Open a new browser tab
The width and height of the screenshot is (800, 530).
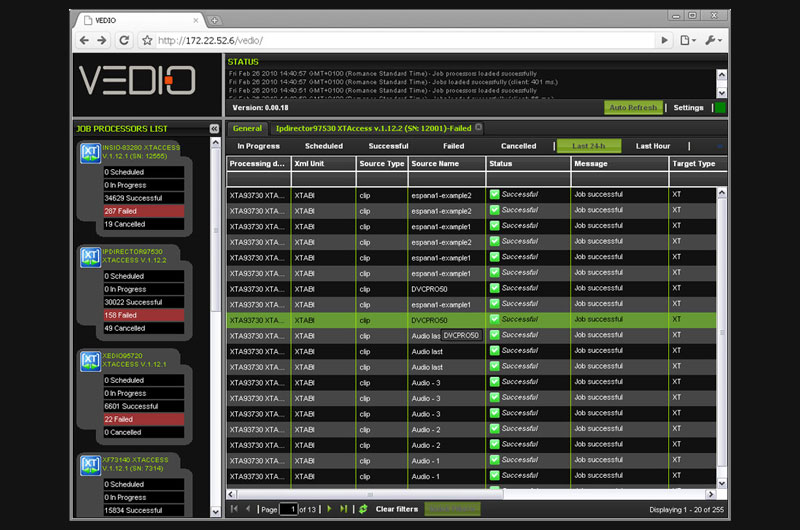tap(215, 20)
